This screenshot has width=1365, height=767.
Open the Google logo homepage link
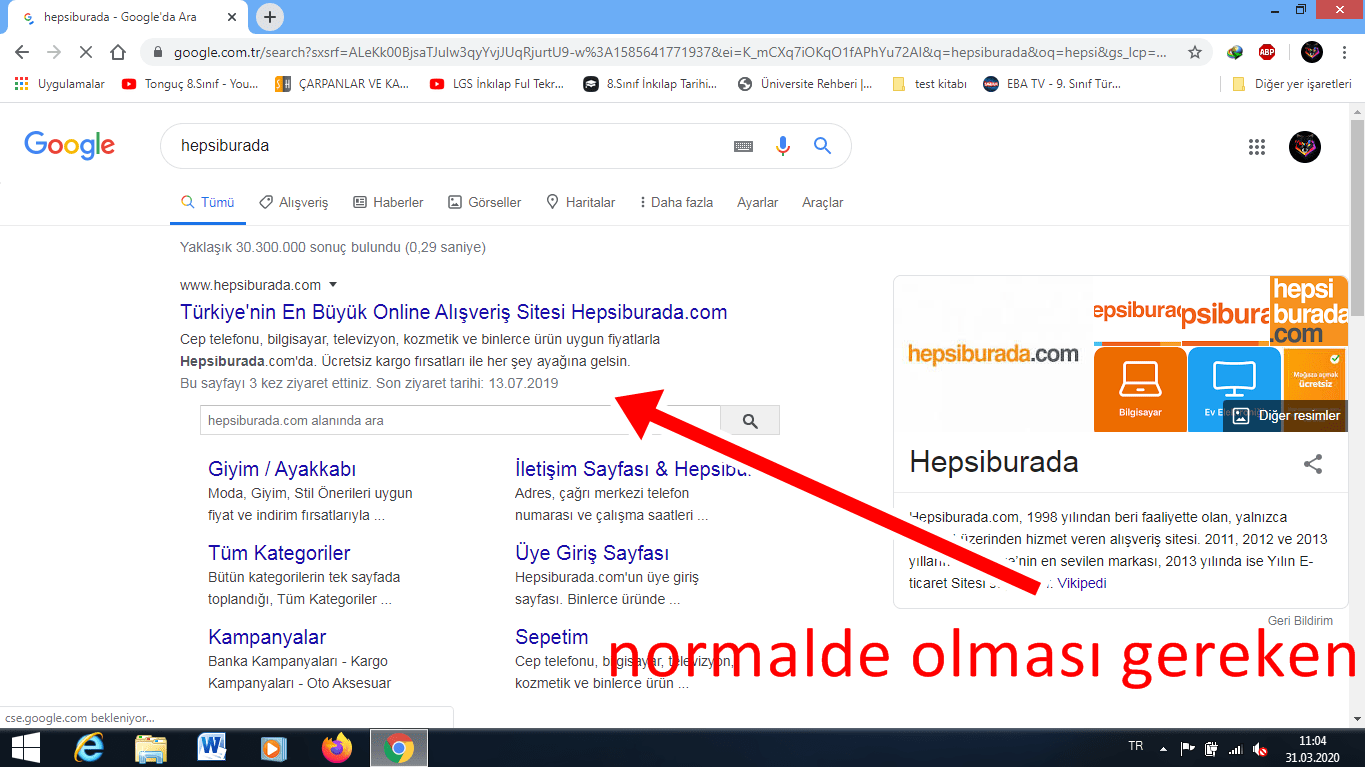70,146
